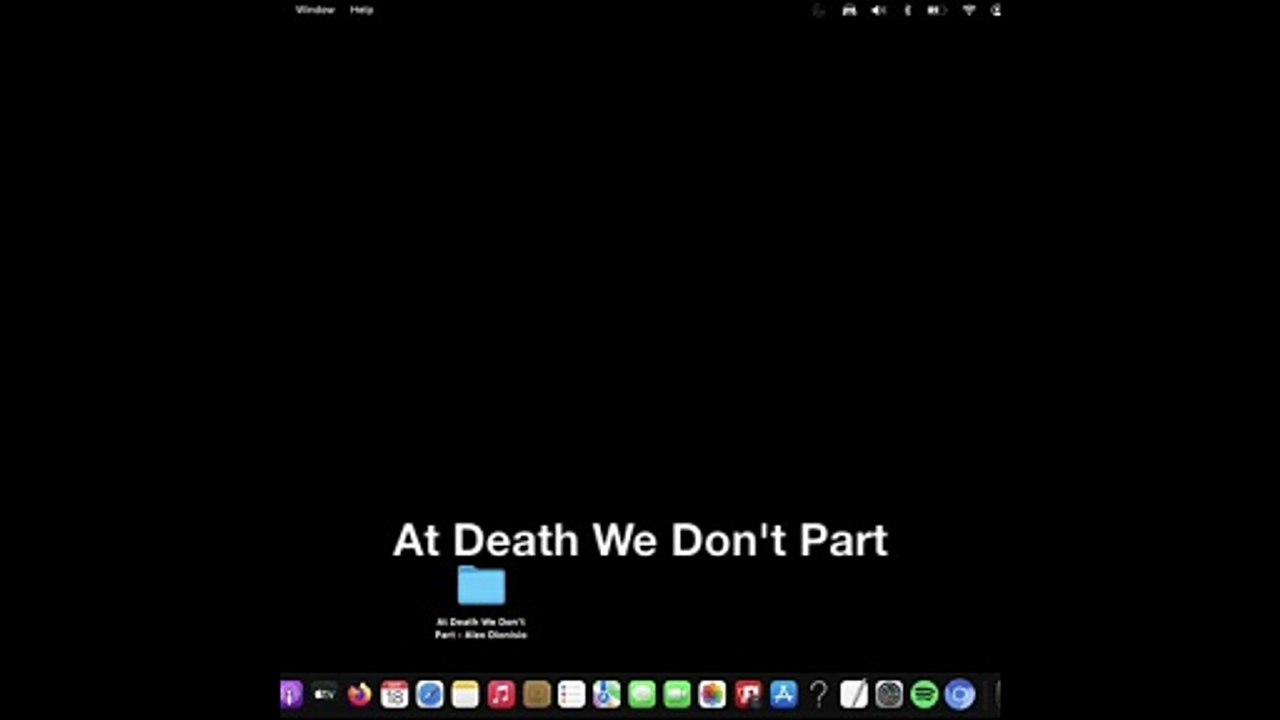The width and height of the screenshot is (1280, 720).
Task: Launch Spotify from the Dock
Action: (924, 694)
